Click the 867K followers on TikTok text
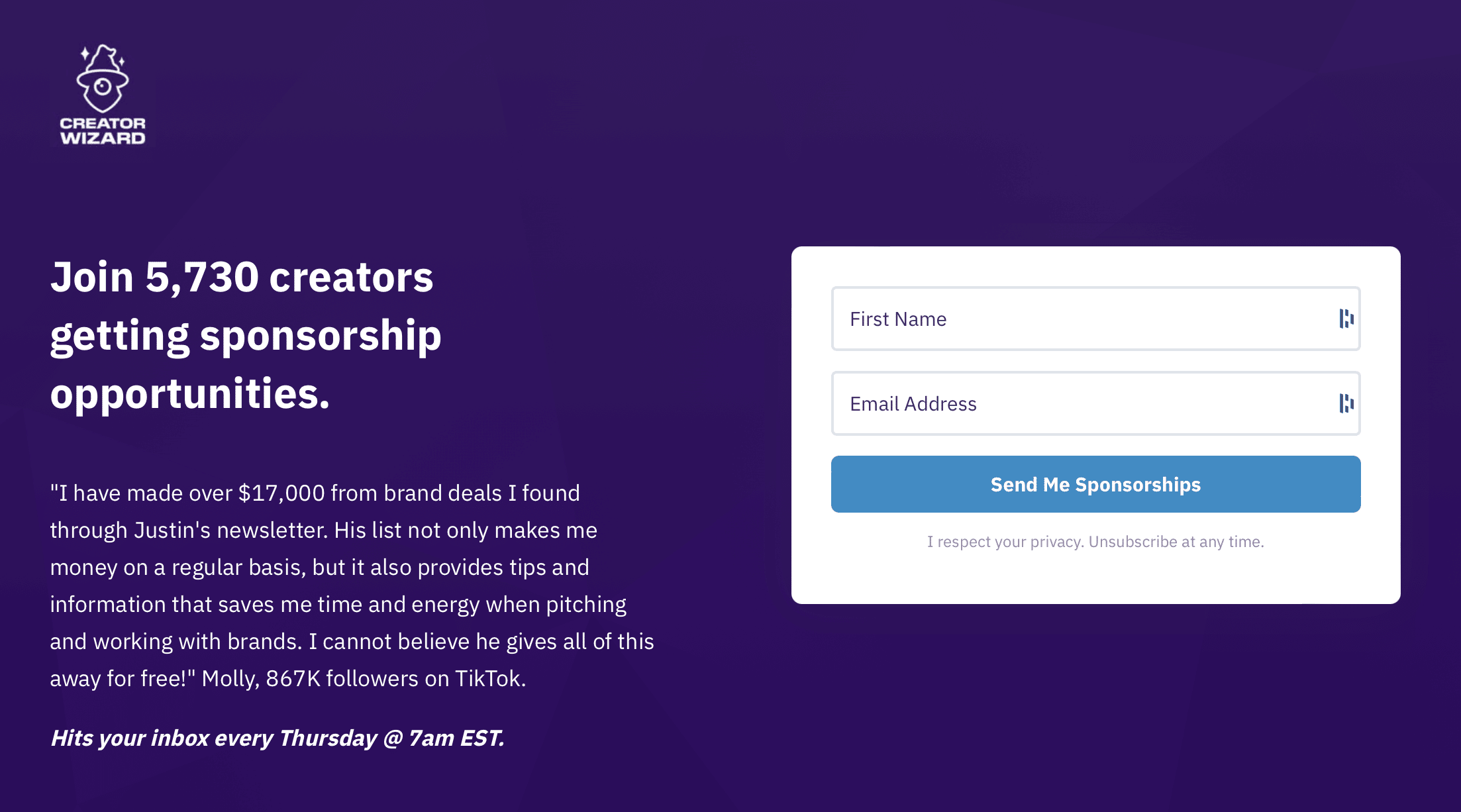The width and height of the screenshot is (1461, 812). pyautogui.click(x=395, y=679)
